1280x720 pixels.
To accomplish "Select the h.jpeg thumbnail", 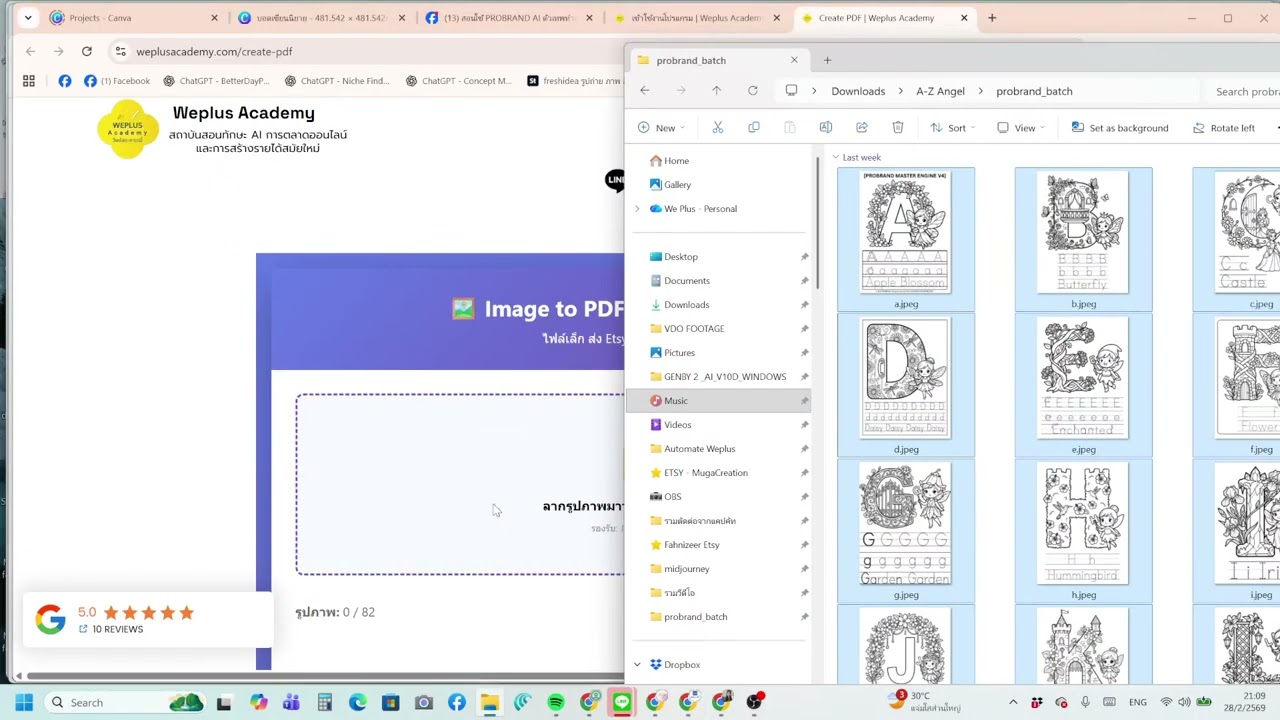I will [1084, 531].
